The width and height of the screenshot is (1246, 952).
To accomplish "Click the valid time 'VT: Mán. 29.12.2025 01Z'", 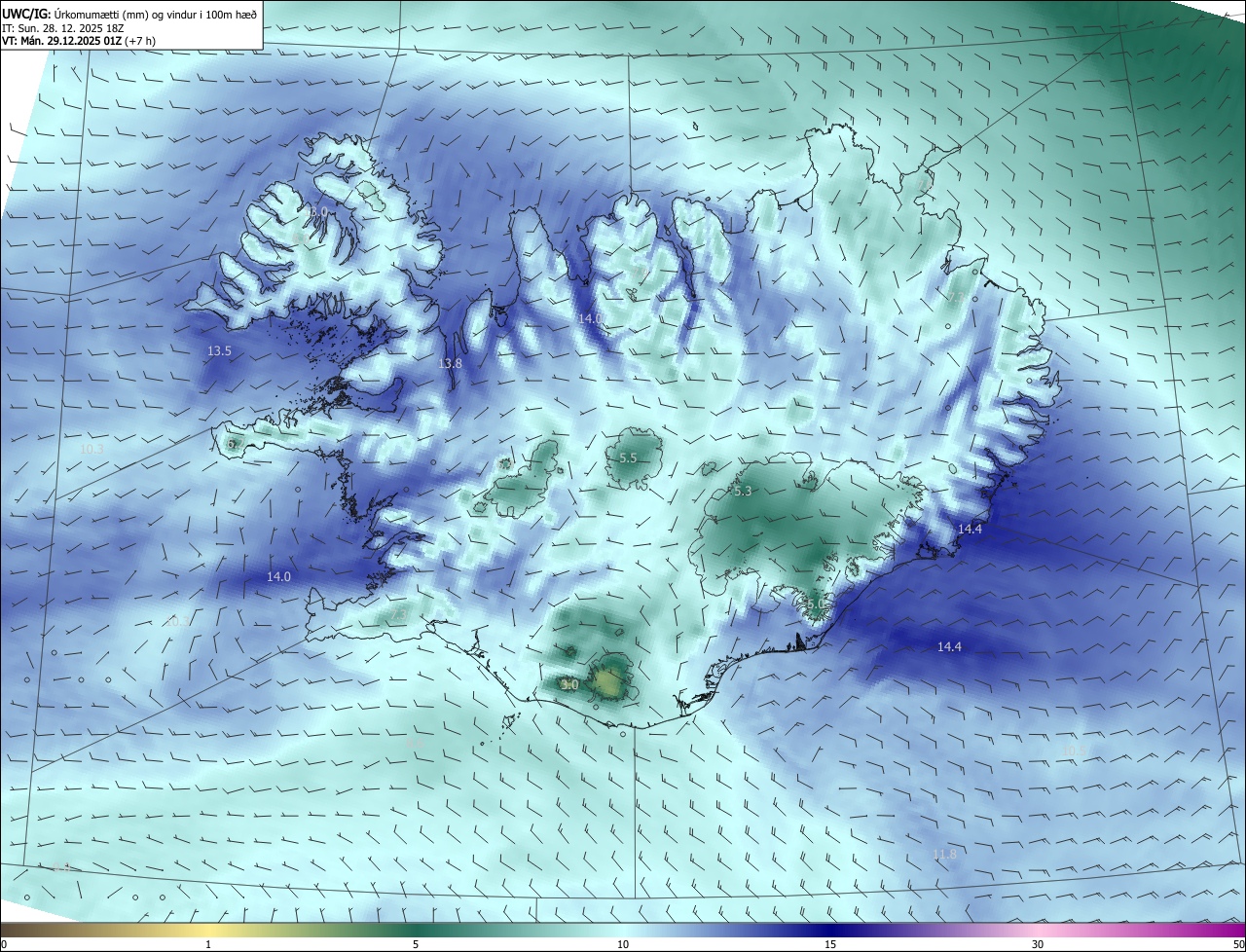I will (63, 41).
